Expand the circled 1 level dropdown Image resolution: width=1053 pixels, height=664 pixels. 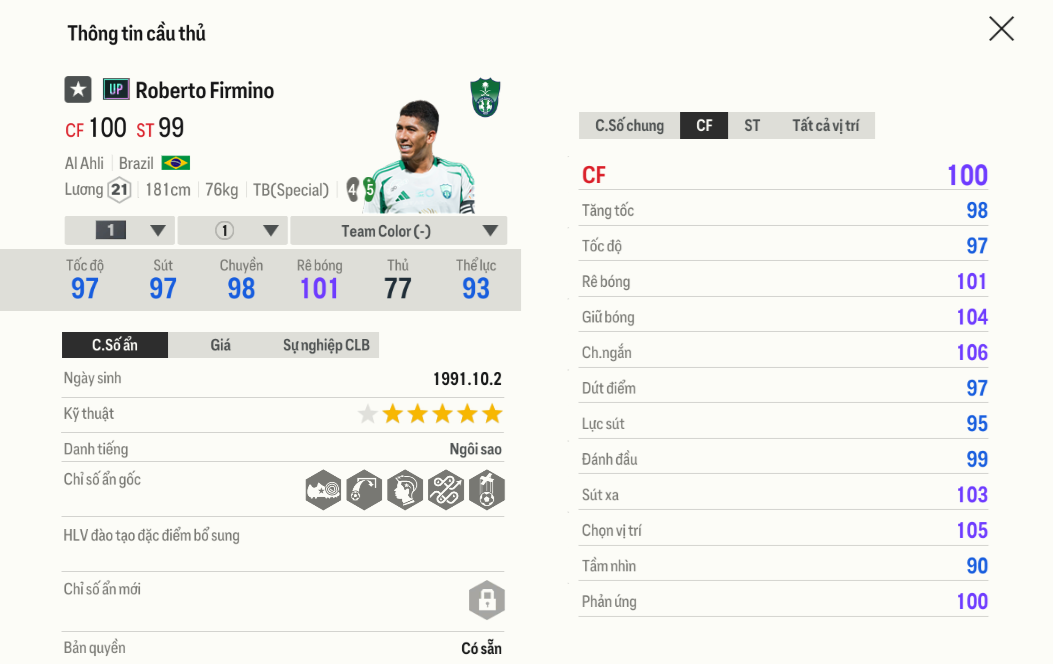pyautogui.click(x=233, y=231)
